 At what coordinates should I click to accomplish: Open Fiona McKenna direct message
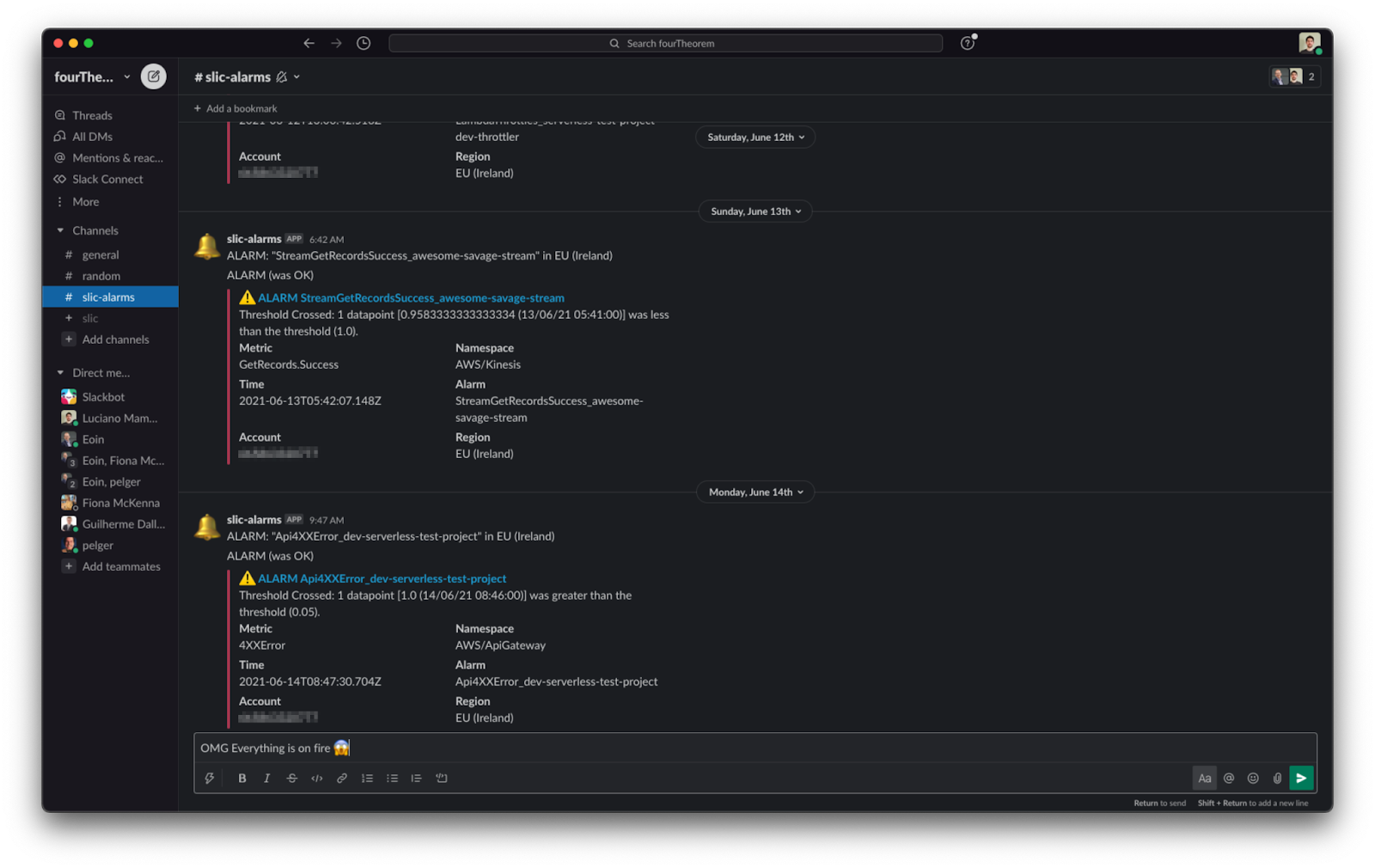120,503
